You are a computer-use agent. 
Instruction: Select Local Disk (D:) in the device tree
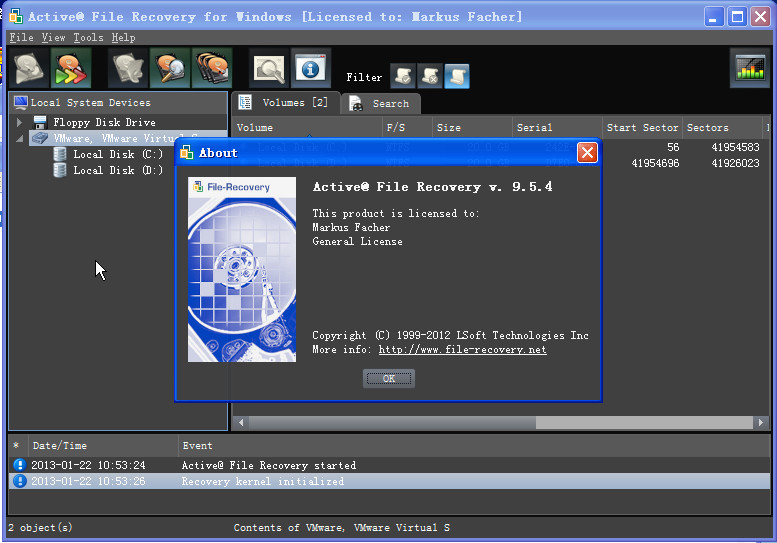pyautogui.click(x=118, y=170)
